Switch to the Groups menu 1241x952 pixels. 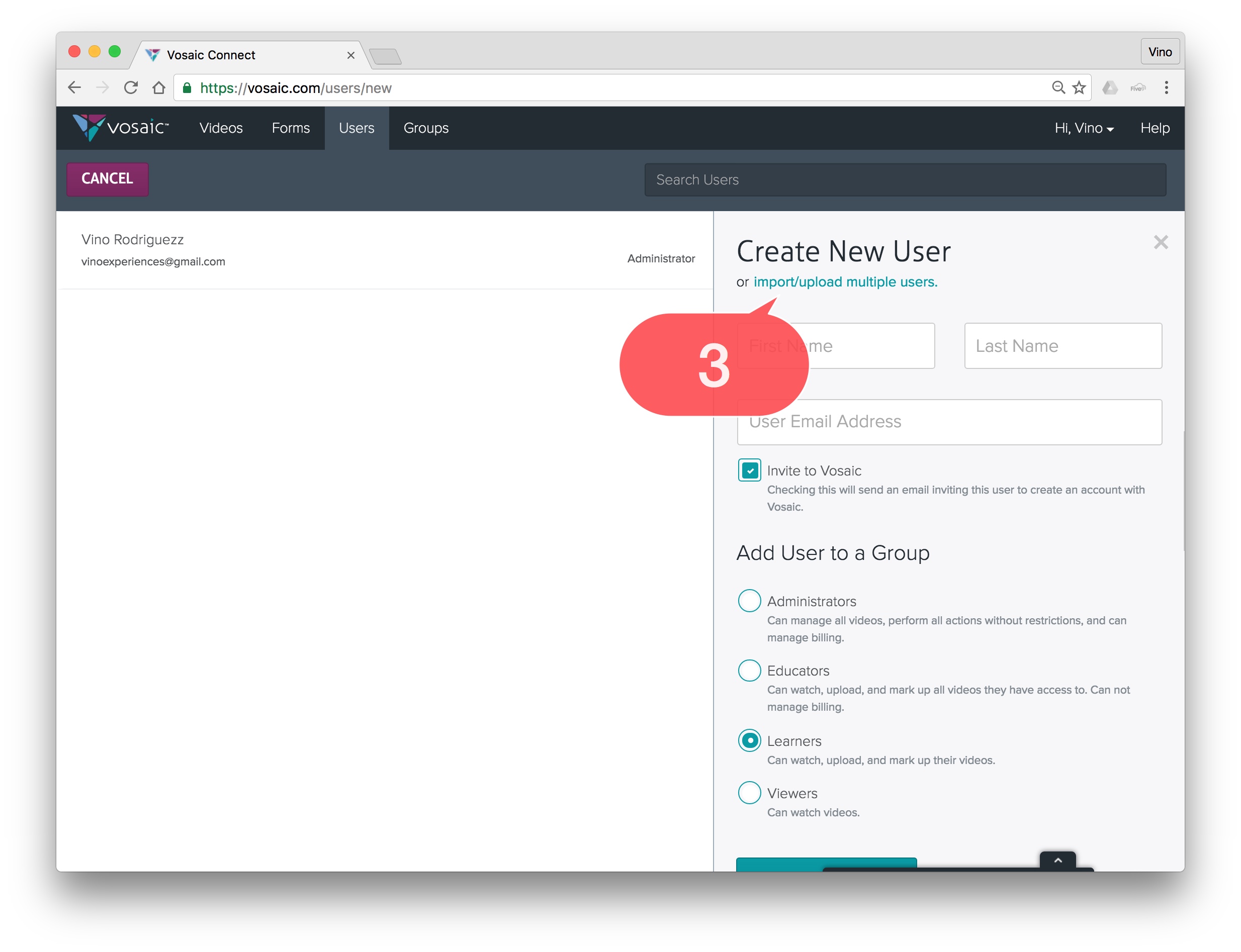coord(426,128)
